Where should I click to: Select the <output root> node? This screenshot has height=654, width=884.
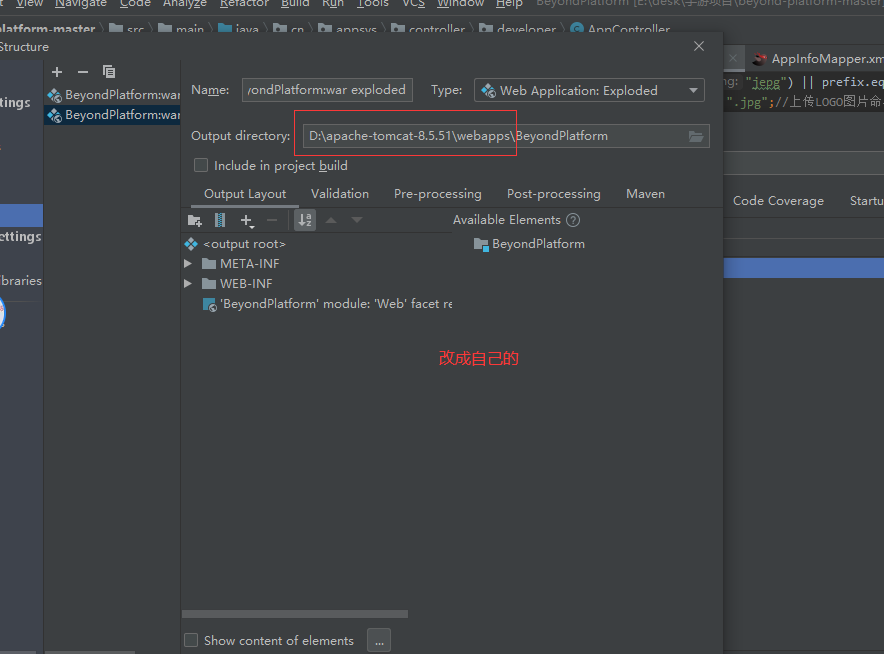[244, 244]
